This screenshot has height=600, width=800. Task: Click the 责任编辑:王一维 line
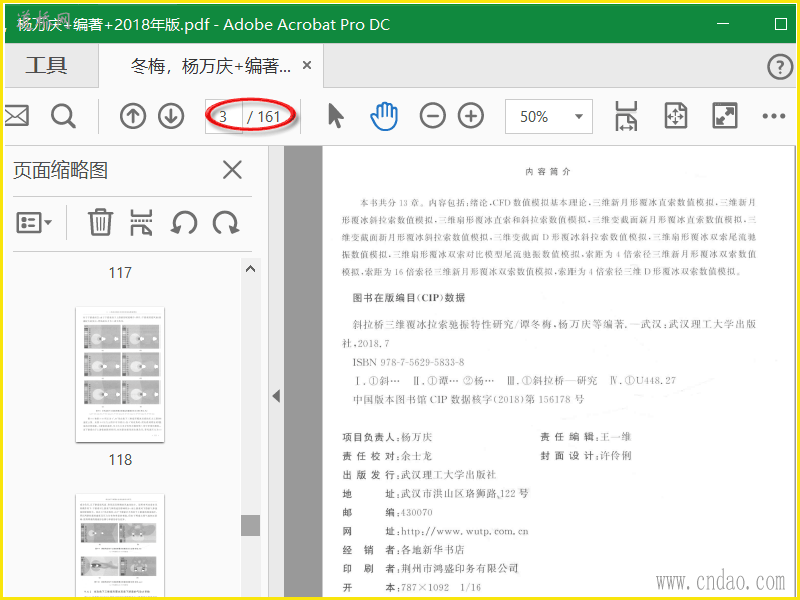pos(586,437)
